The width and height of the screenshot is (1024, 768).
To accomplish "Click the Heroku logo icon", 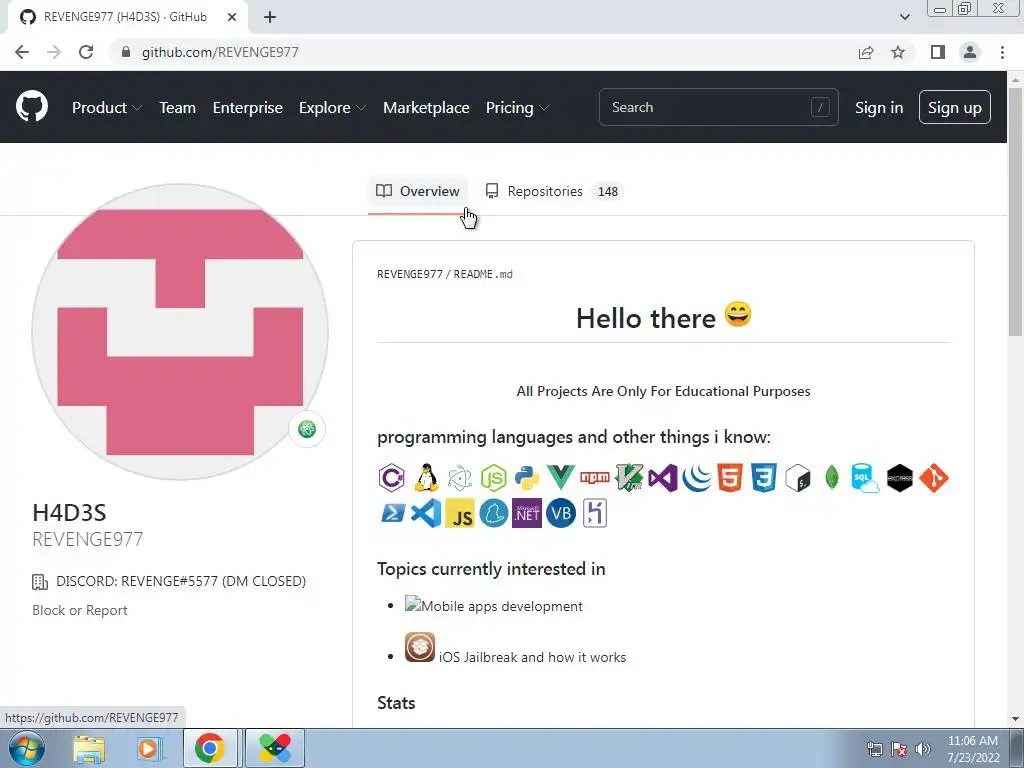I will coord(595,513).
